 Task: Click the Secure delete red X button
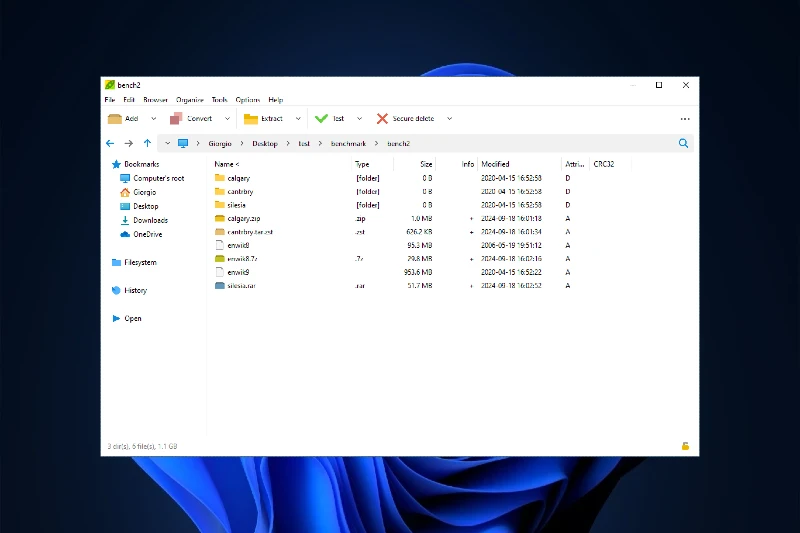pyautogui.click(x=406, y=119)
